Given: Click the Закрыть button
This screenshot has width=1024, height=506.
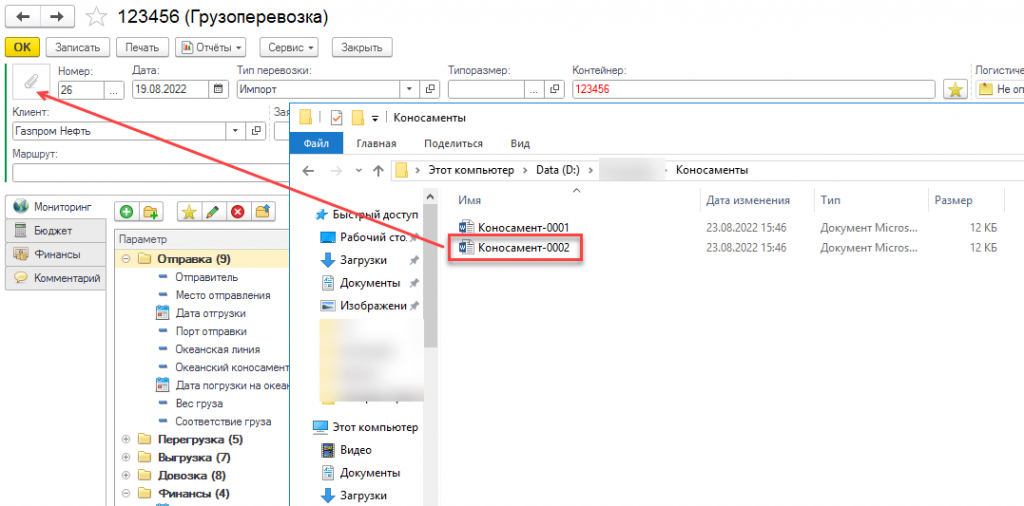Looking at the screenshot, I should click(x=362, y=47).
